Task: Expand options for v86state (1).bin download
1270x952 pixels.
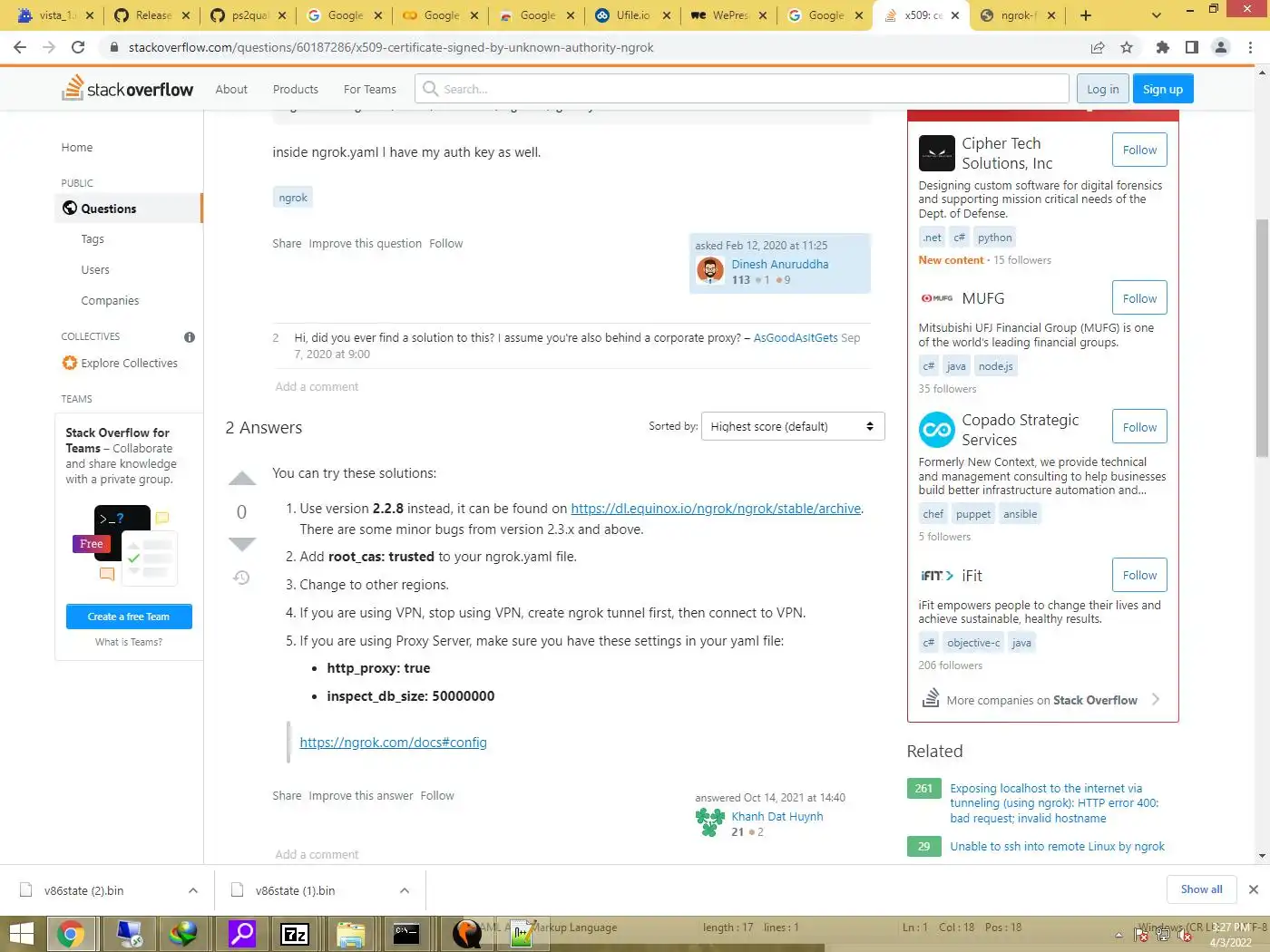Action: coord(405,890)
